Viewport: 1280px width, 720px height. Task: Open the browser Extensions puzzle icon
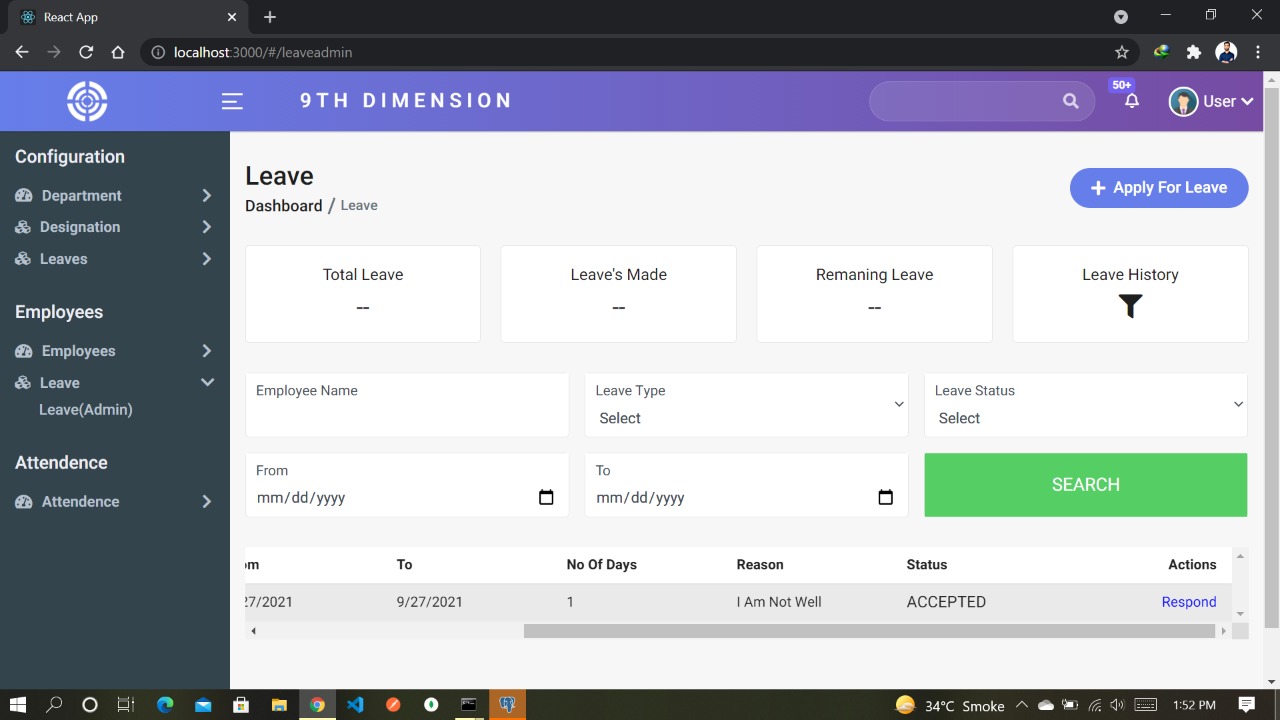point(1193,52)
